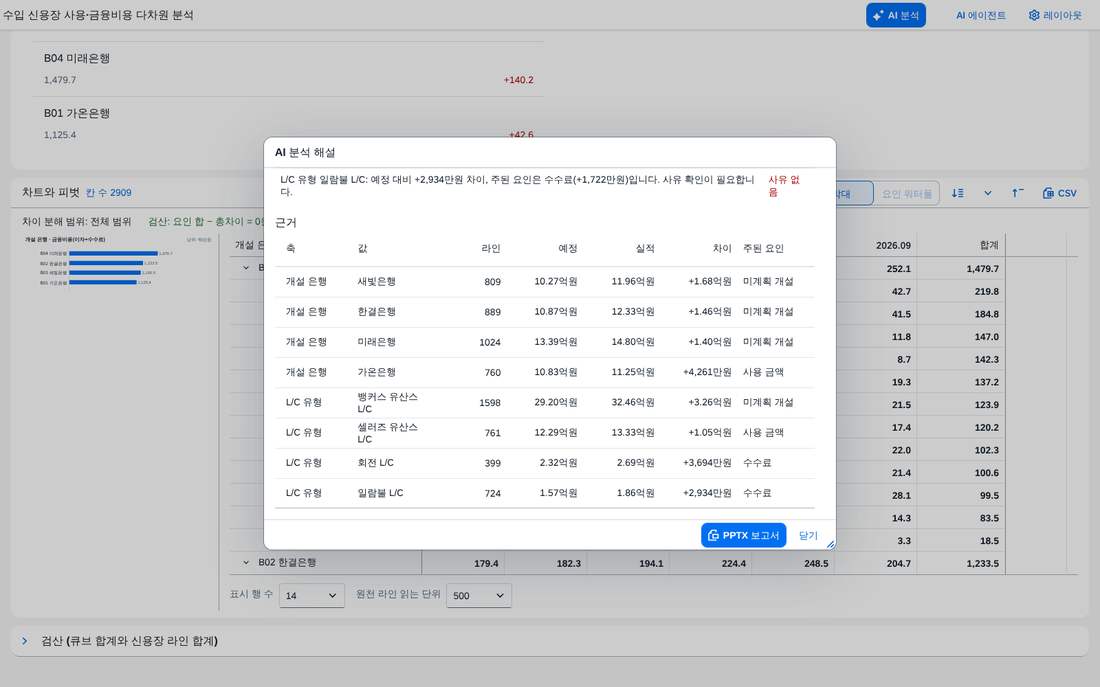Click the 합계 pivot column header
Image resolution: width=1100 pixels, height=687 pixels.
(989, 246)
